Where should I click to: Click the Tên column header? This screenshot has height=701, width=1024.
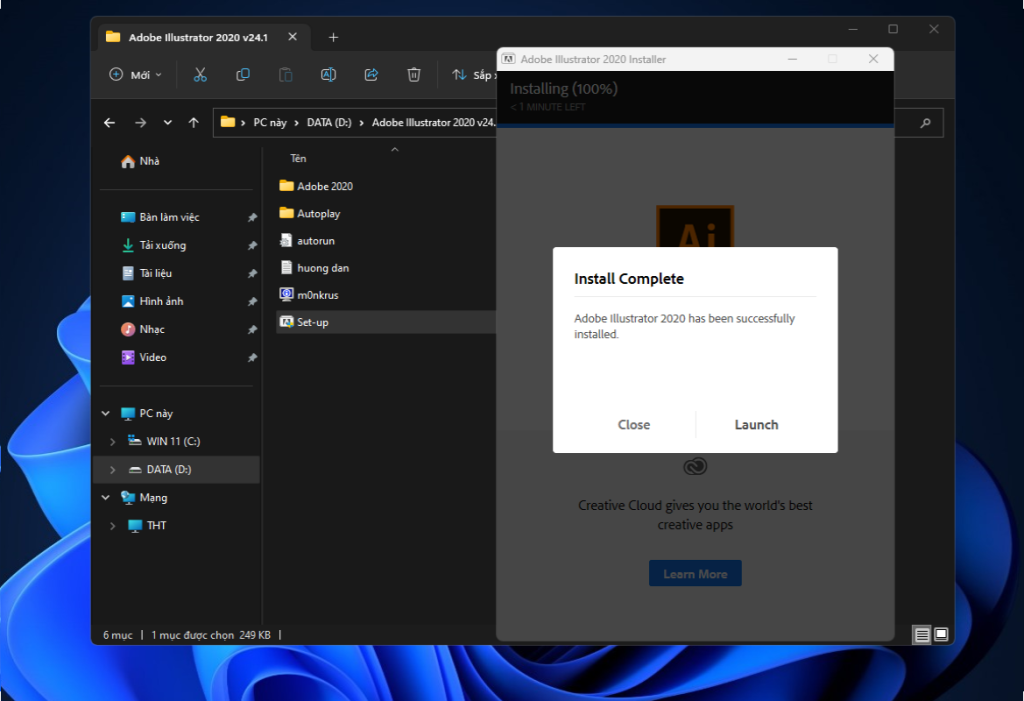(298, 159)
